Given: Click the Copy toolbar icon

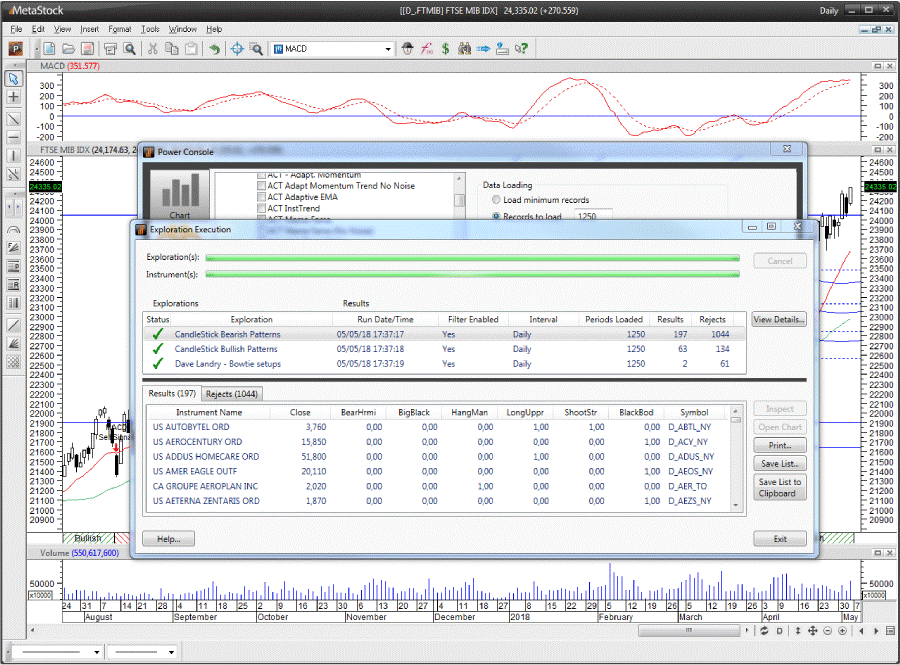Looking at the screenshot, I should tap(172, 49).
